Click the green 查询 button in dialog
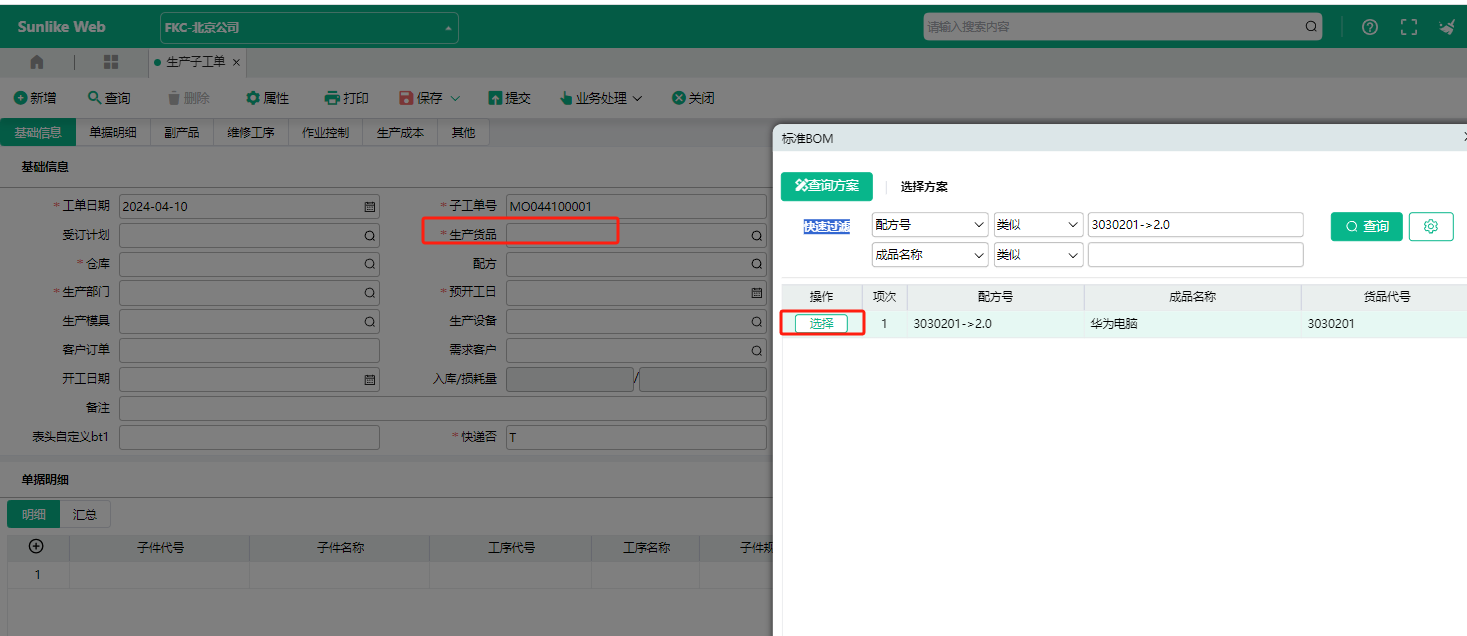The height and width of the screenshot is (636, 1467). coord(1367,226)
